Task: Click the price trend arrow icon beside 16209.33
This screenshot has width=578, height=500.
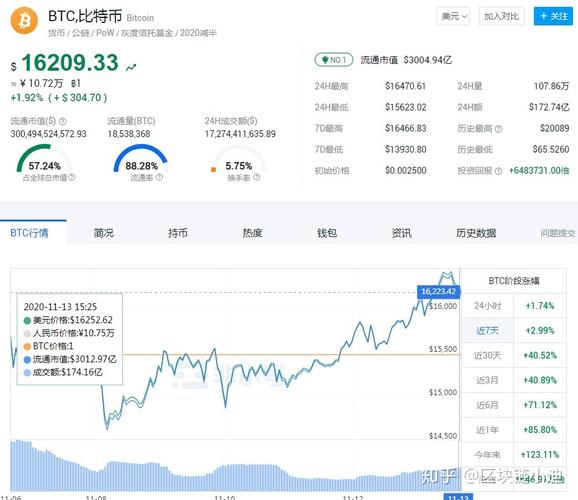Action: coord(131,67)
